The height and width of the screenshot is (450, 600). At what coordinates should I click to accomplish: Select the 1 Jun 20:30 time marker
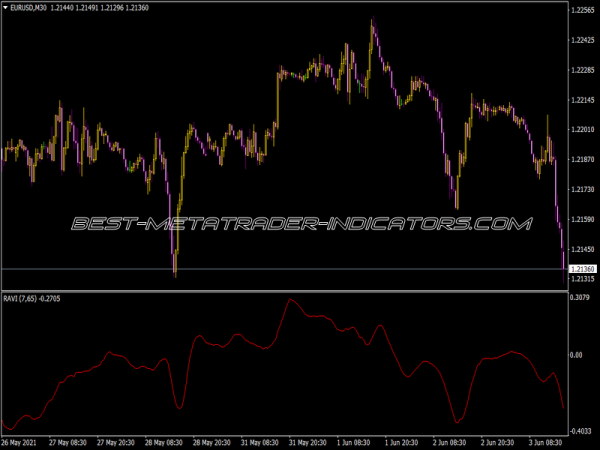pos(401,443)
